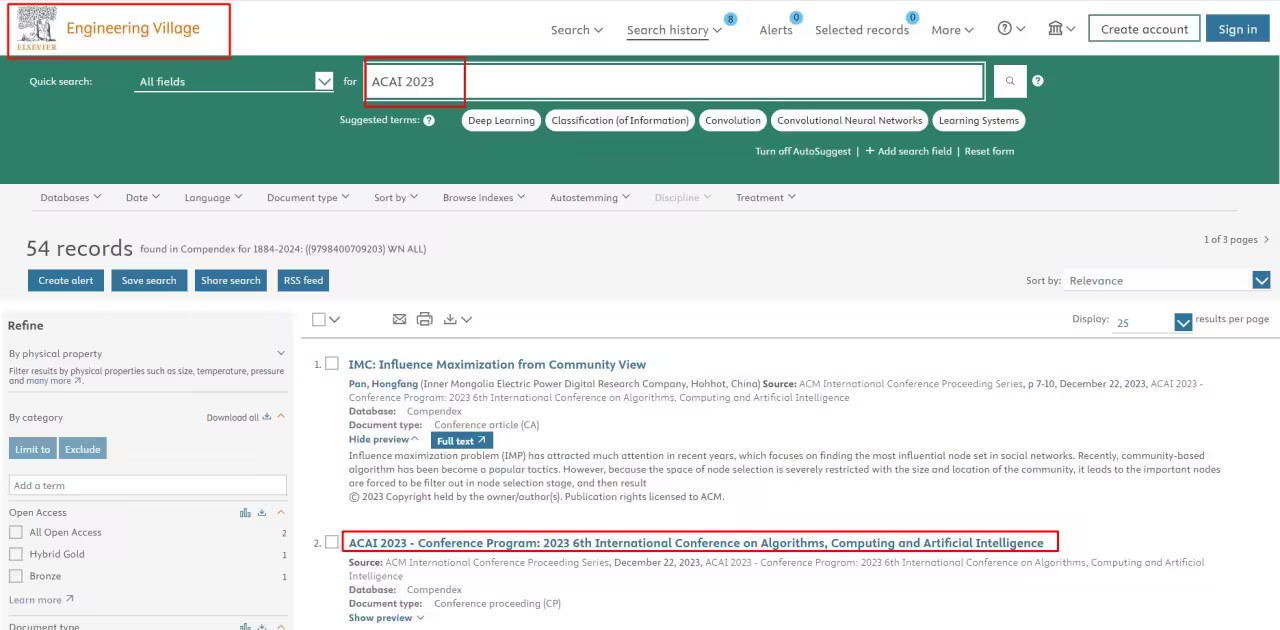Tick the Hybrid Gold filter checkbox
The image size is (1280, 630).
16,554
